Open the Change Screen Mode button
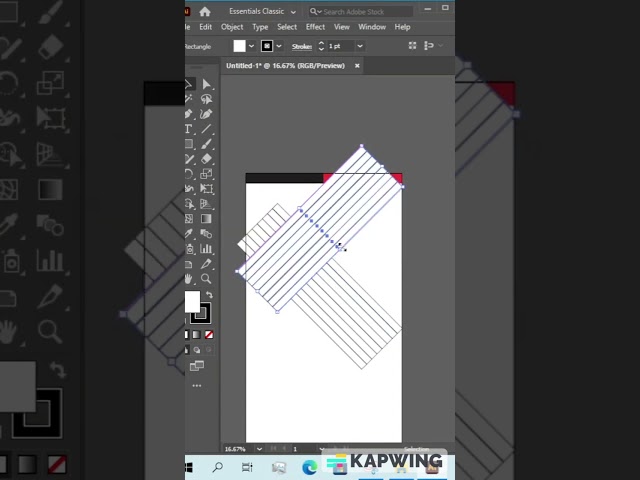 pos(197,366)
